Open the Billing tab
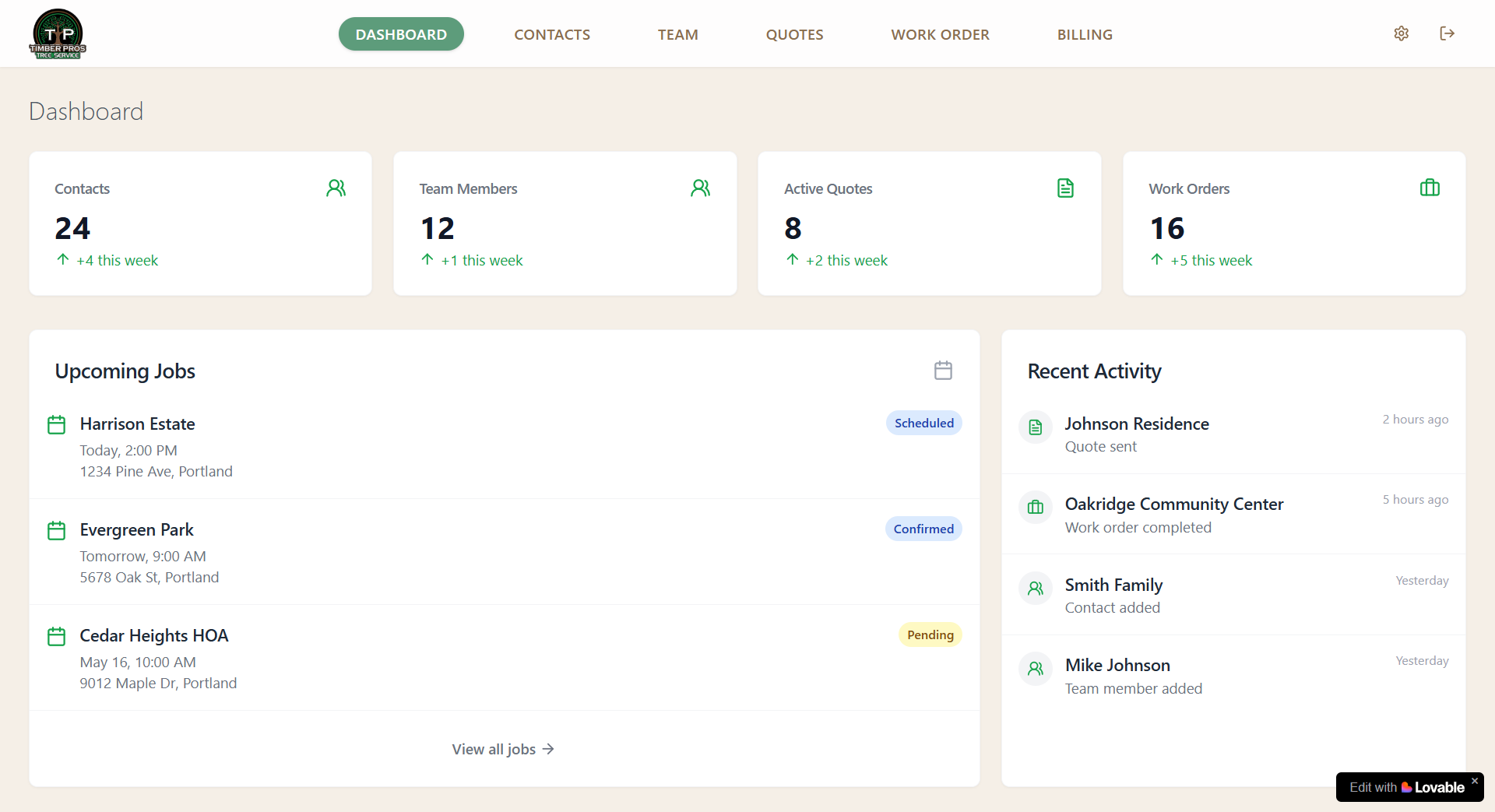Screen dimensions: 1495x812 point(1085,34)
